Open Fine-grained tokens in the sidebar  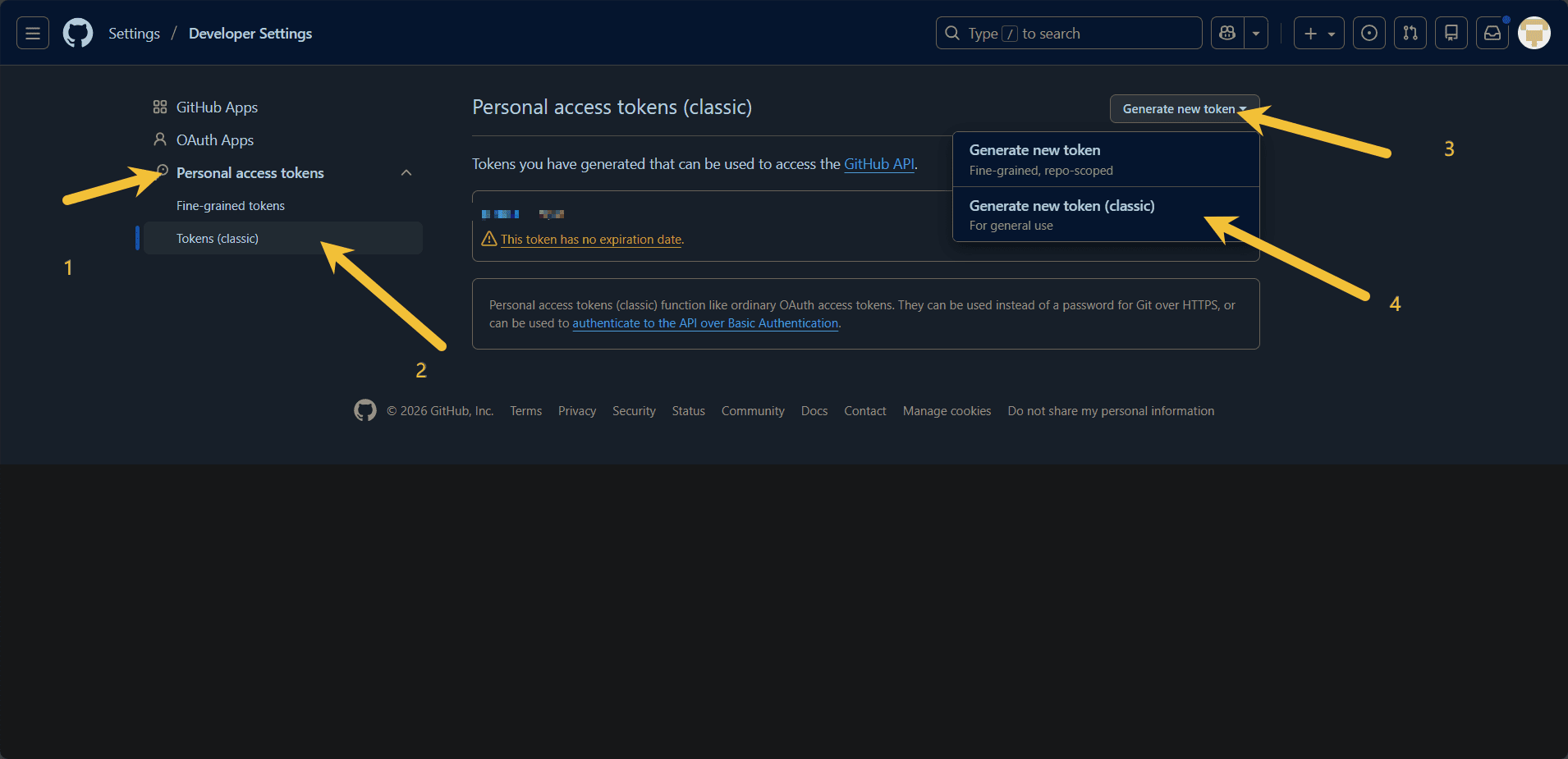click(x=283, y=206)
